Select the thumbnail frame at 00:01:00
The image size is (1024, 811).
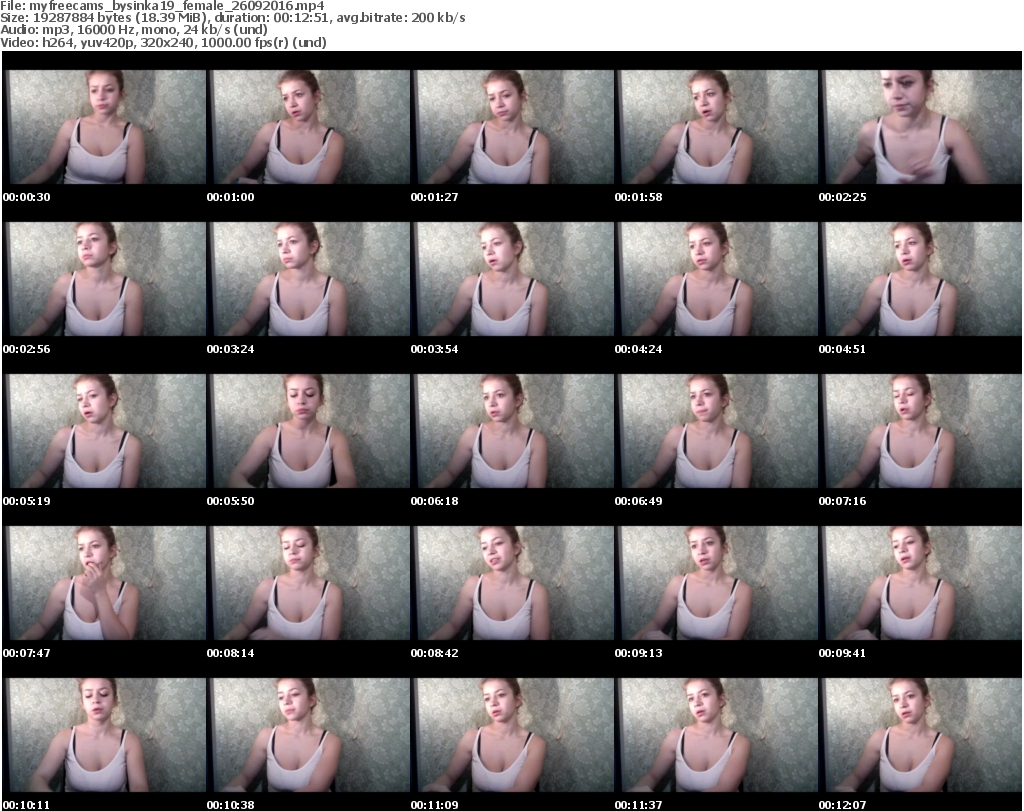click(x=308, y=127)
